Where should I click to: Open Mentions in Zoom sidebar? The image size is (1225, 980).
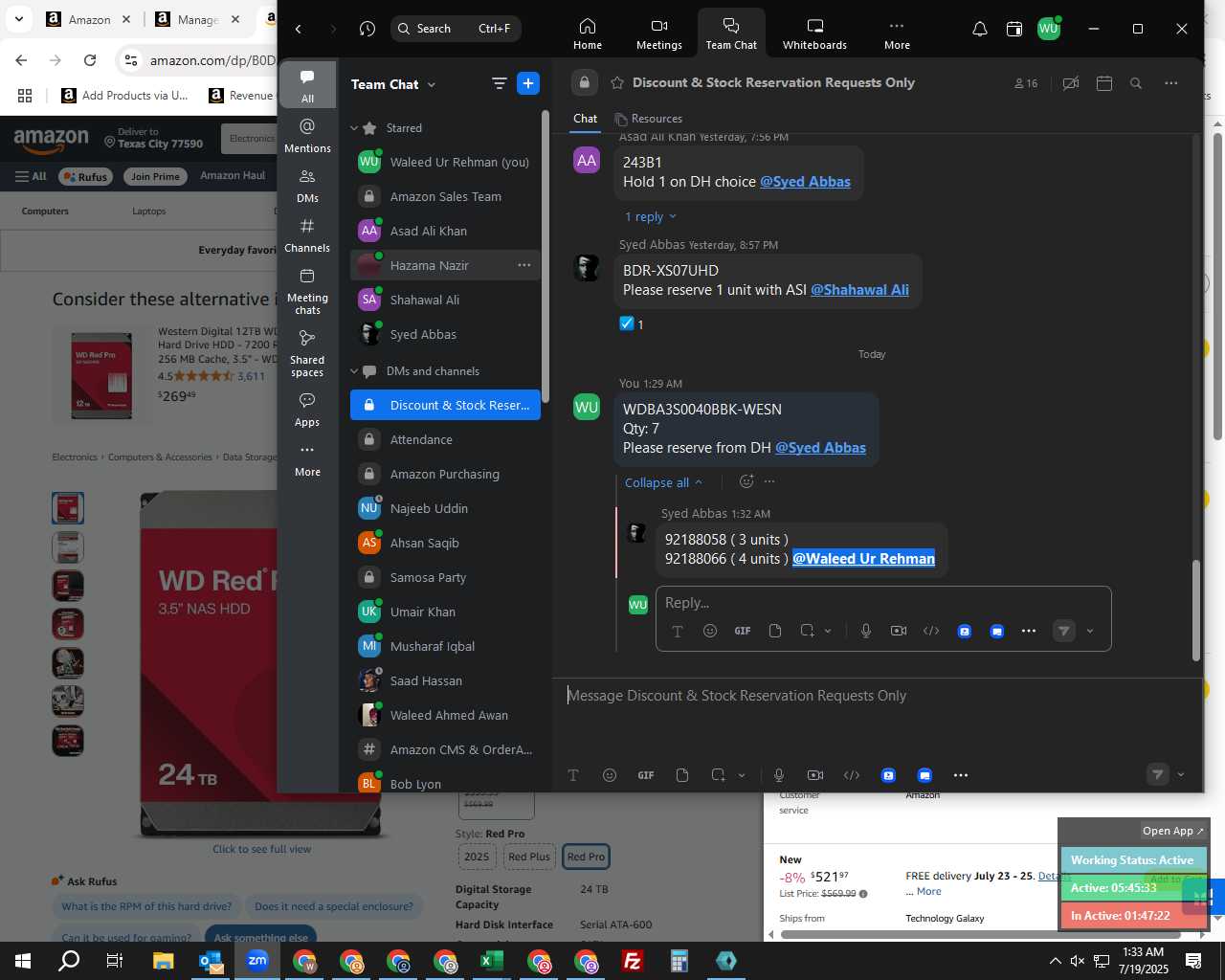[x=307, y=136]
